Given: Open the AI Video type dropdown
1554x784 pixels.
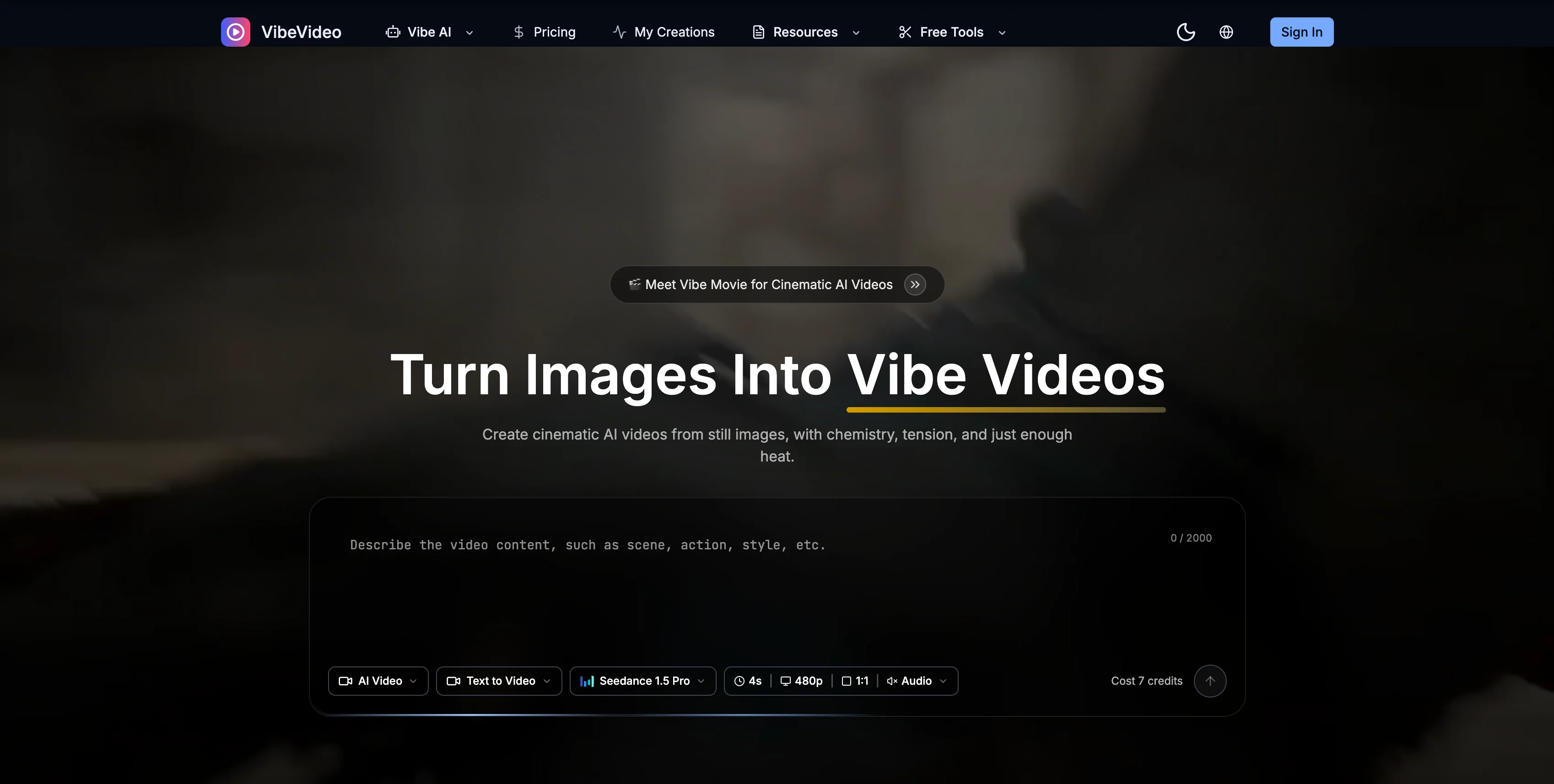Looking at the screenshot, I should click(378, 681).
